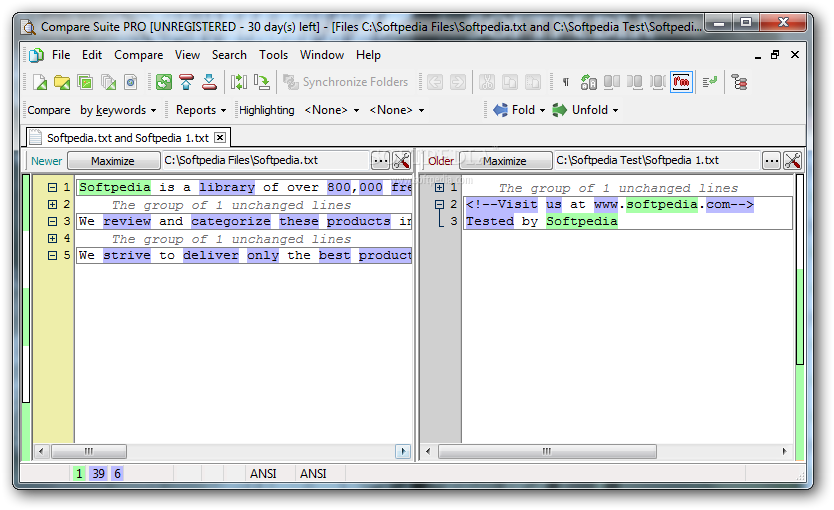Open the Edit menu
Screen dimensions: 834x510
92,55
